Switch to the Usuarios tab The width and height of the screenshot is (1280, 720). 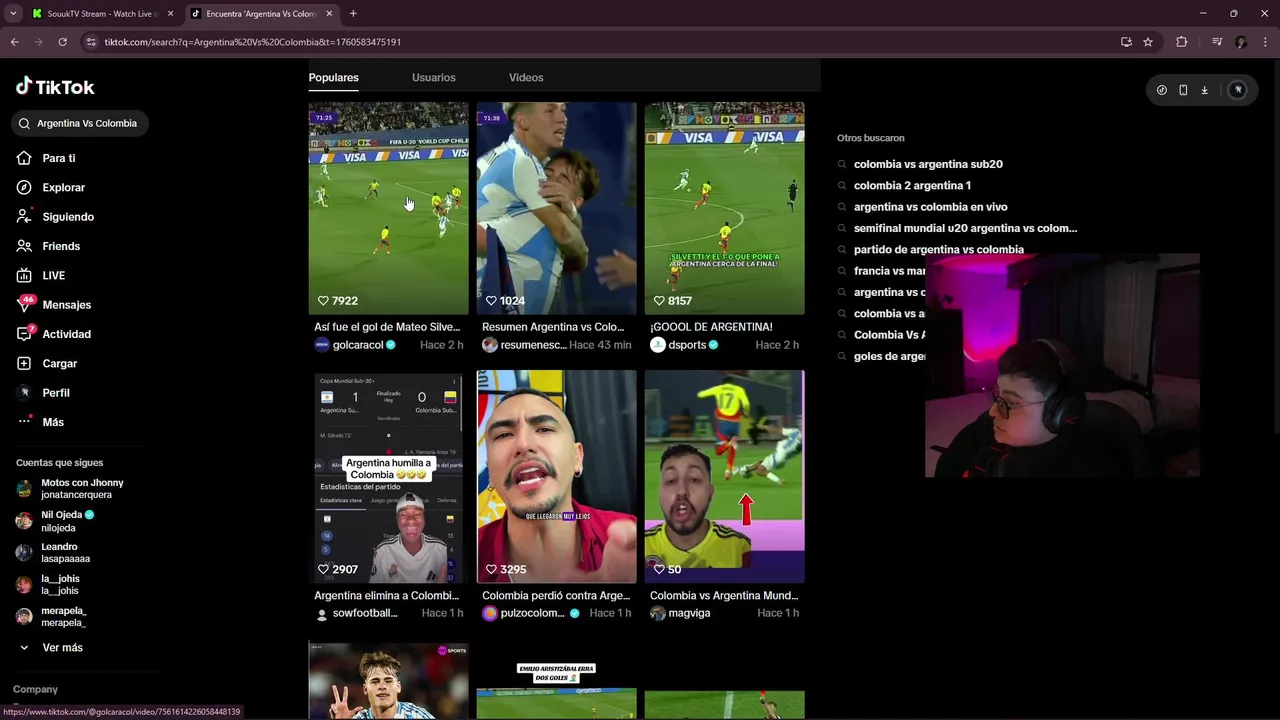coord(433,77)
